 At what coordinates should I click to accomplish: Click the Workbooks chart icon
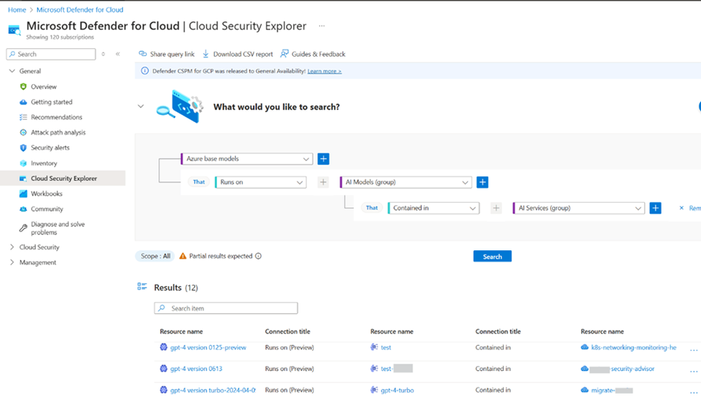coord(23,194)
